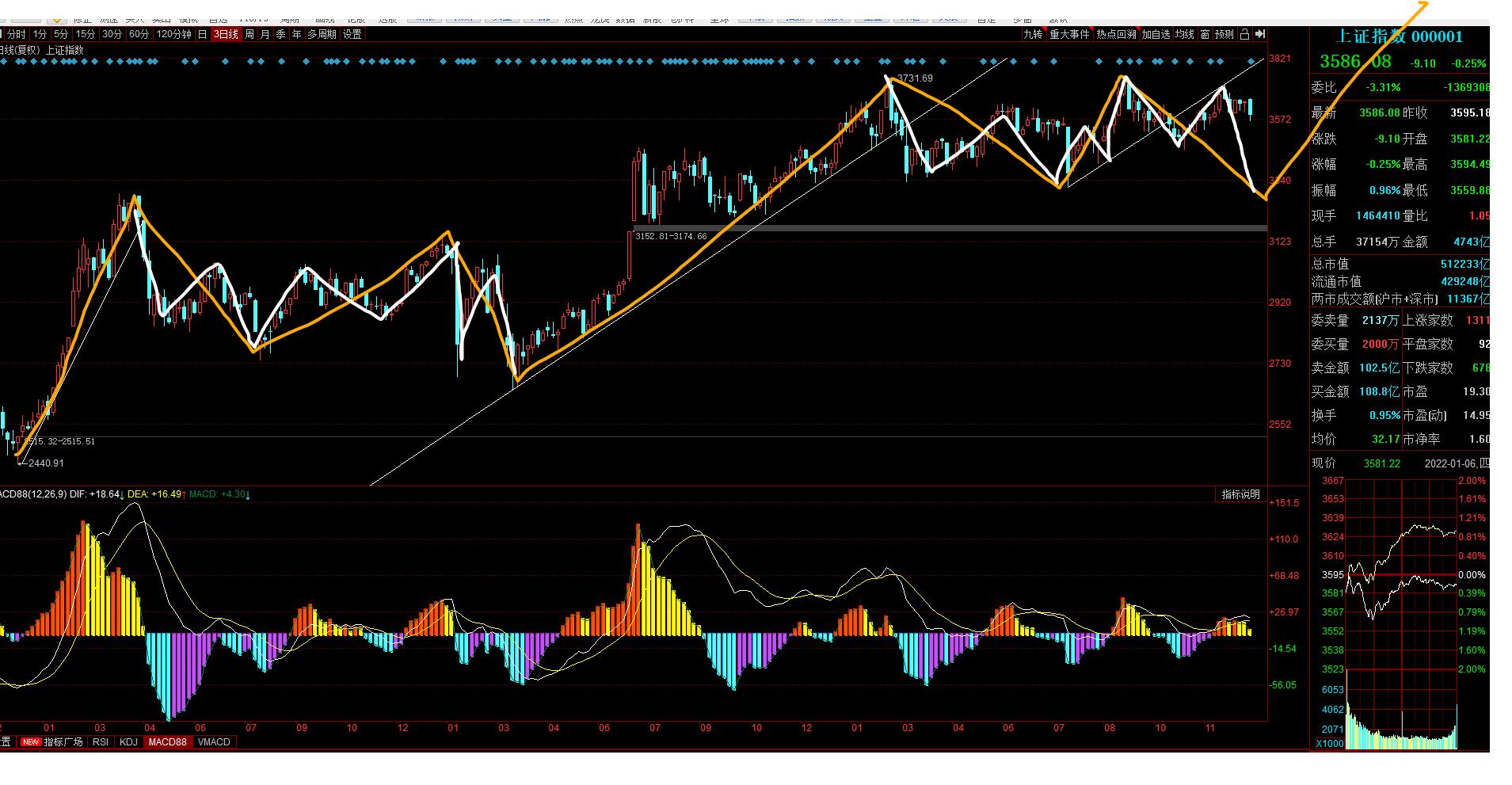This screenshot has width=1512, height=785.
Task: Select the 60分 period tab
Action: pyautogui.click(x=139, y=34)
